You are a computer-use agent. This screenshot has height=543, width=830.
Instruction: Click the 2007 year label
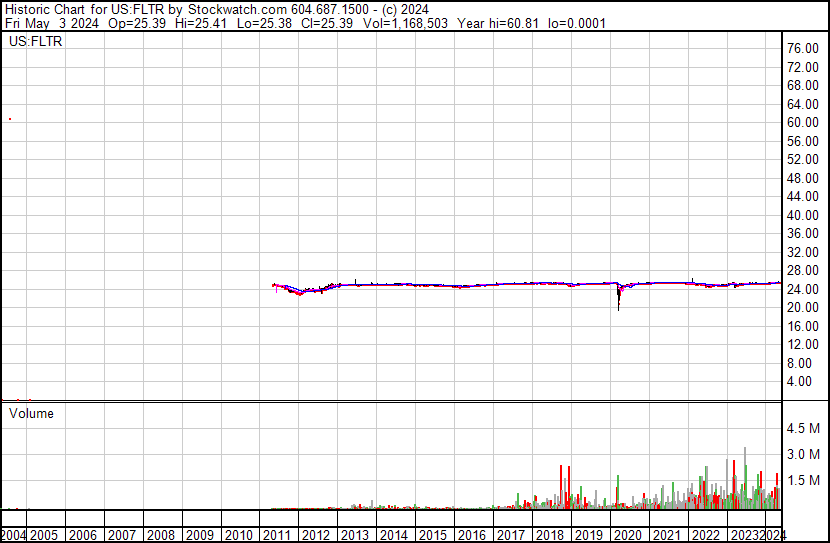coord(122,535)
